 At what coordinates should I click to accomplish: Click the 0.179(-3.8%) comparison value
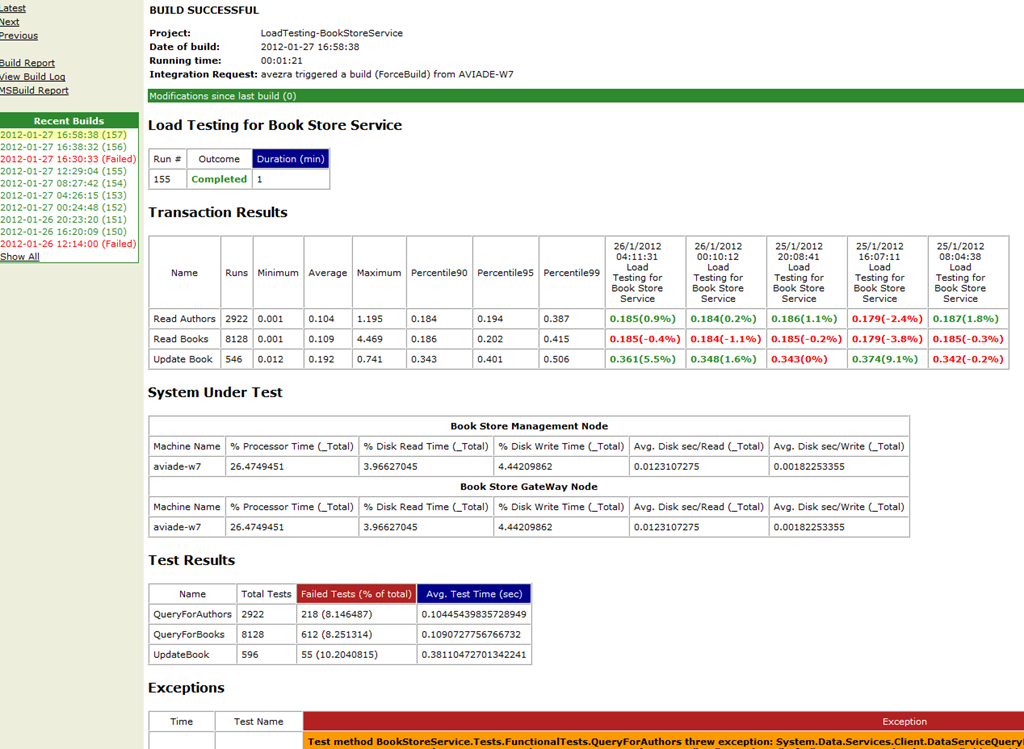coord(888,339)
